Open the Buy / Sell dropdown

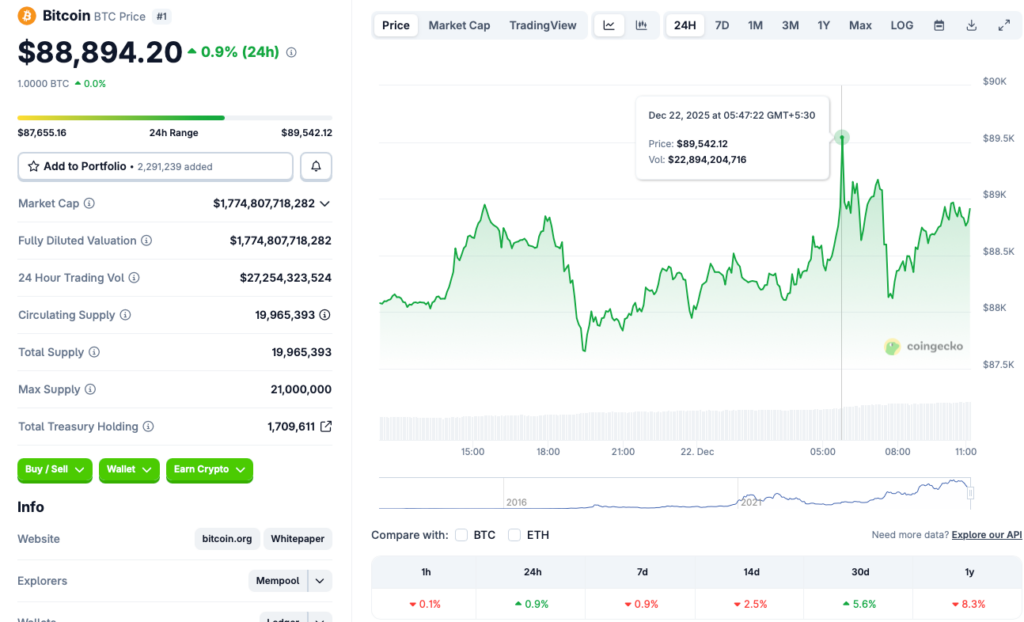click(x=54, y=470)
